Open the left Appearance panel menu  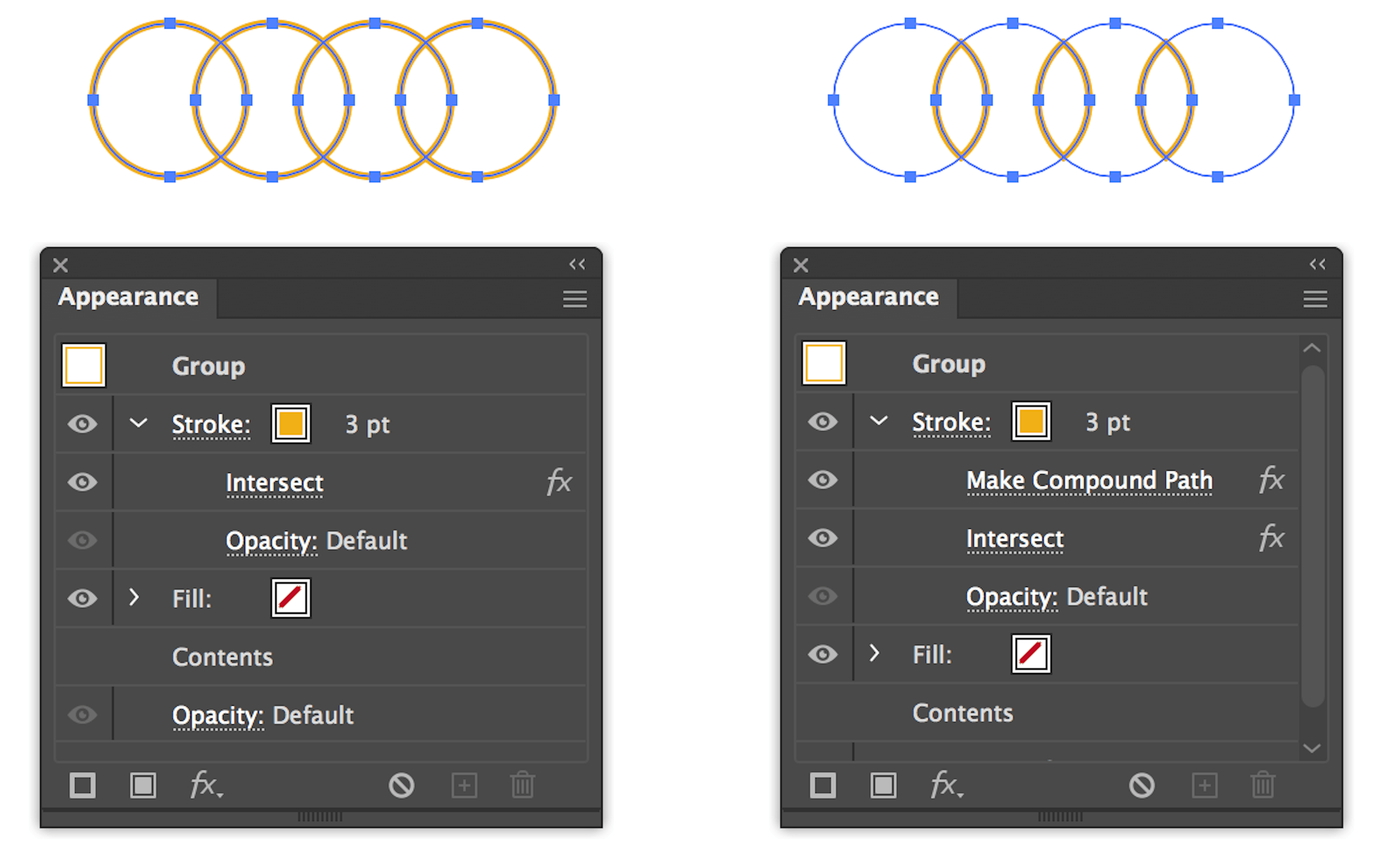click(x=575, y=299)
